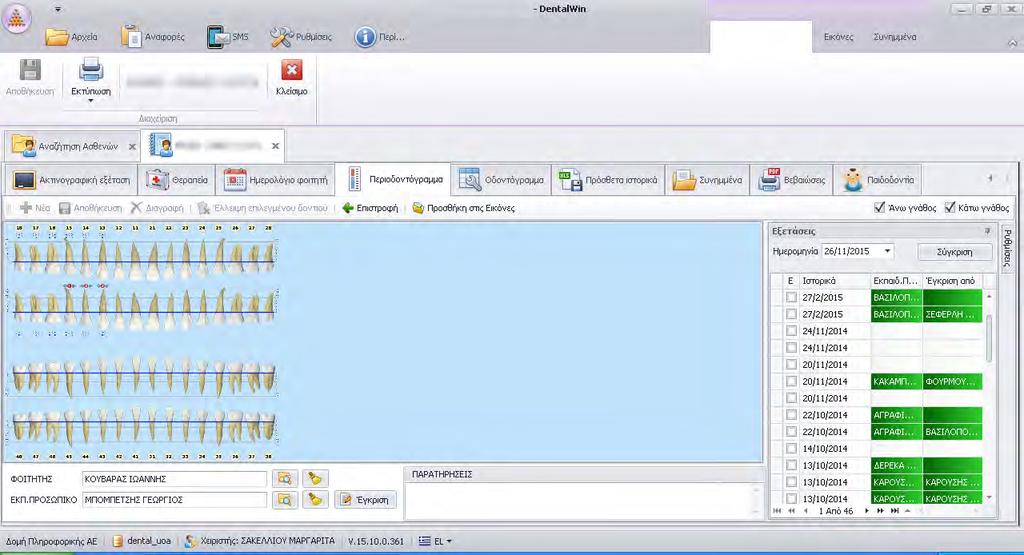Open the Ημερολόγιο φοιτητή tab
The width and height of the screenshot is (1024, 555).
(275, 180)
